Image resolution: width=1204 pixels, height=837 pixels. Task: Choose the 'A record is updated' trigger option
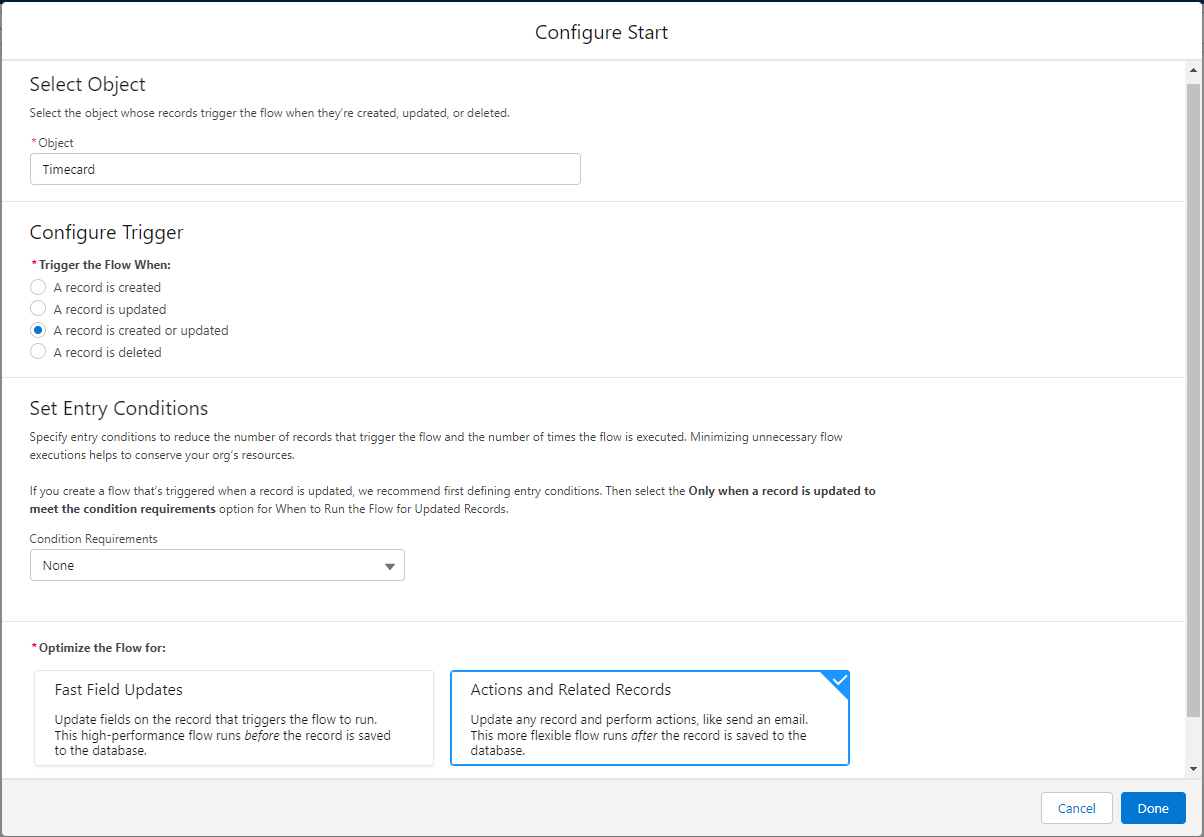pos(38,309)
